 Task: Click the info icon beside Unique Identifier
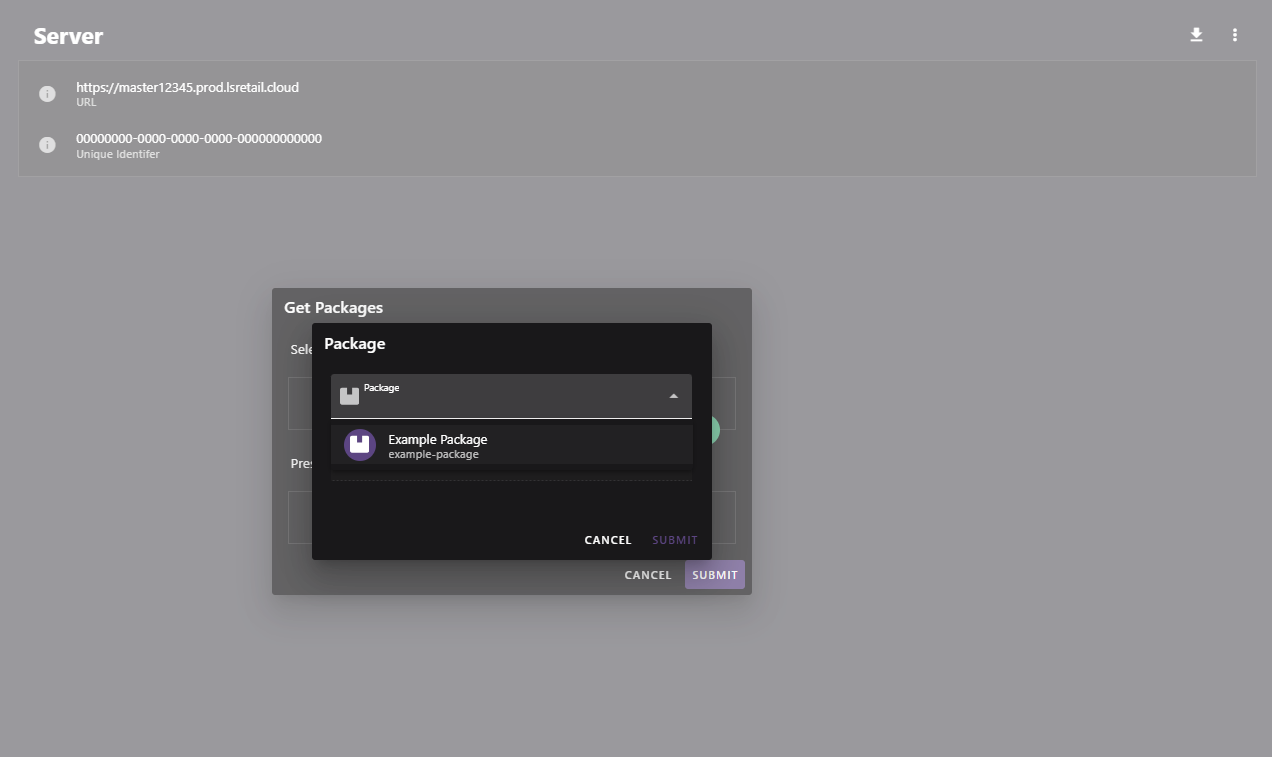47,145
